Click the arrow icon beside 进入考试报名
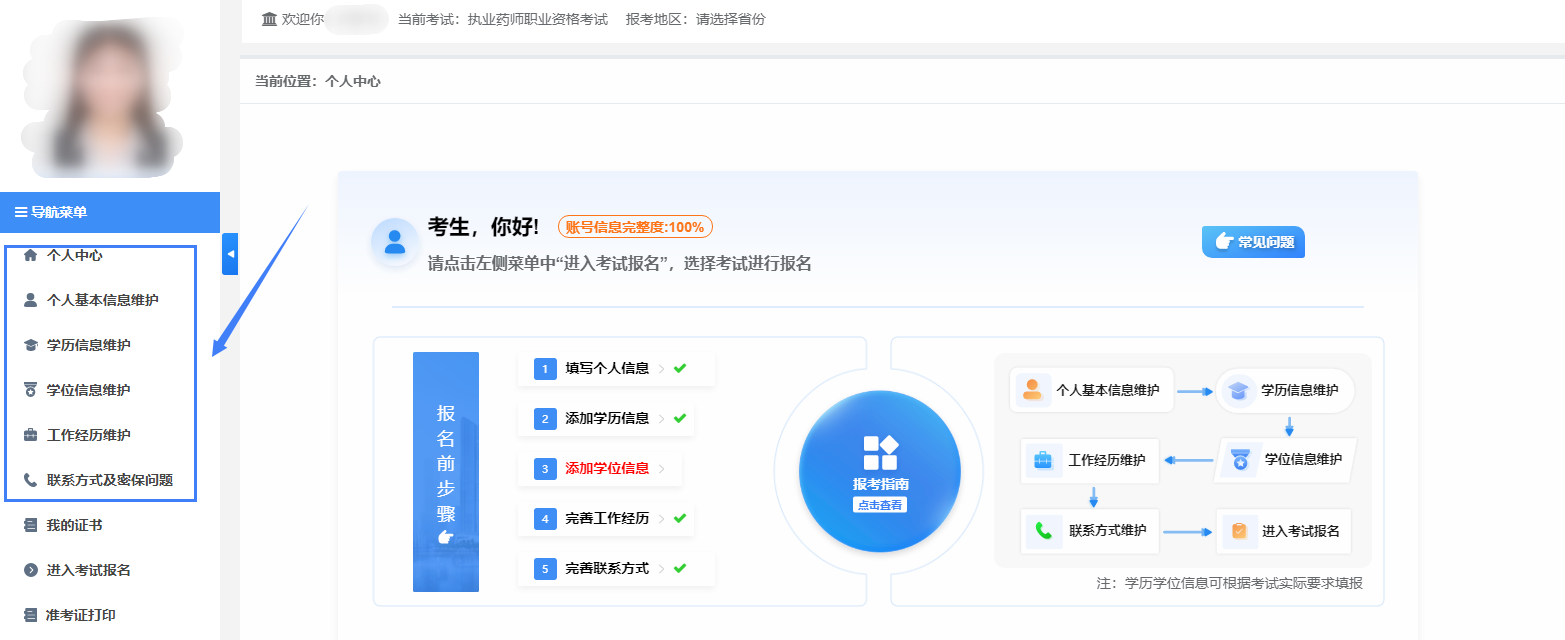Screen dimensions: 1565x640 pos(30,570)
